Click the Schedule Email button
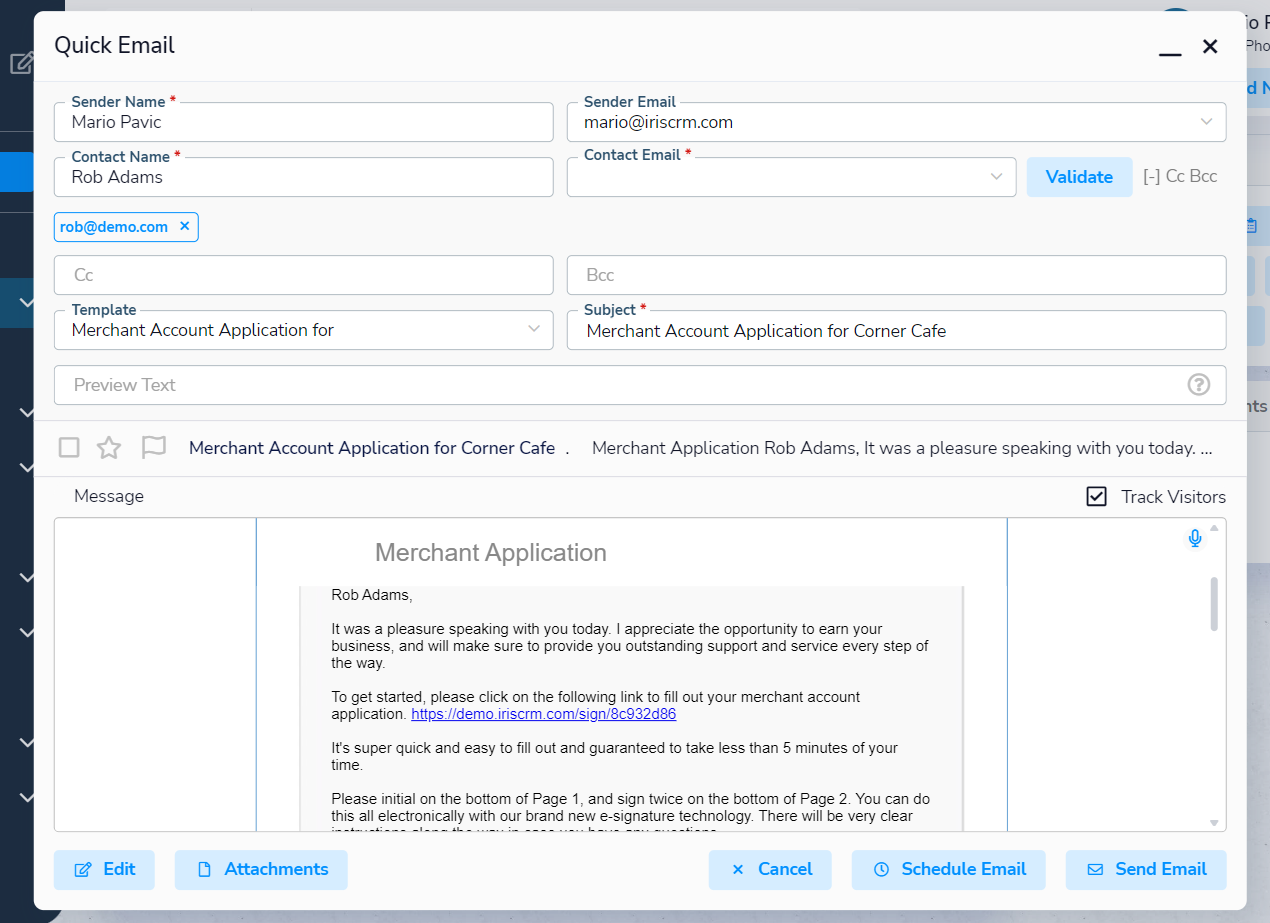The width and height of the screenshot is (1270, 923). point(948,869)
